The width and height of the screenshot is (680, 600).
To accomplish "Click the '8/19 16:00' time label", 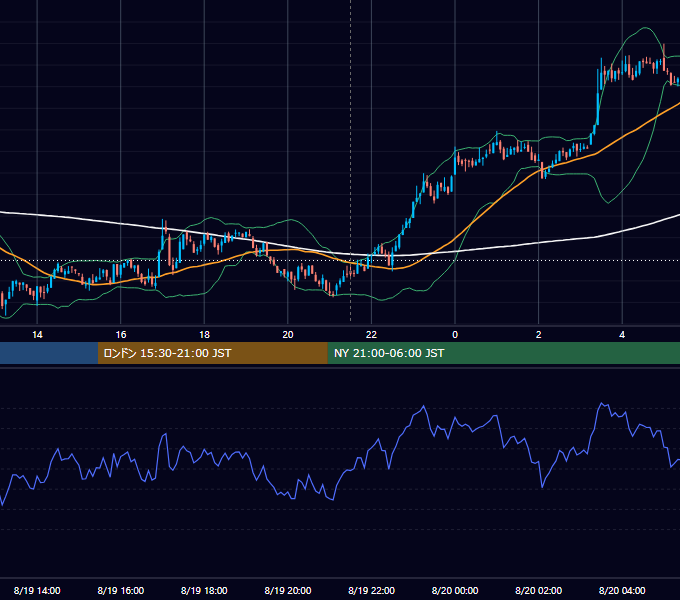I will pos(121,590).
